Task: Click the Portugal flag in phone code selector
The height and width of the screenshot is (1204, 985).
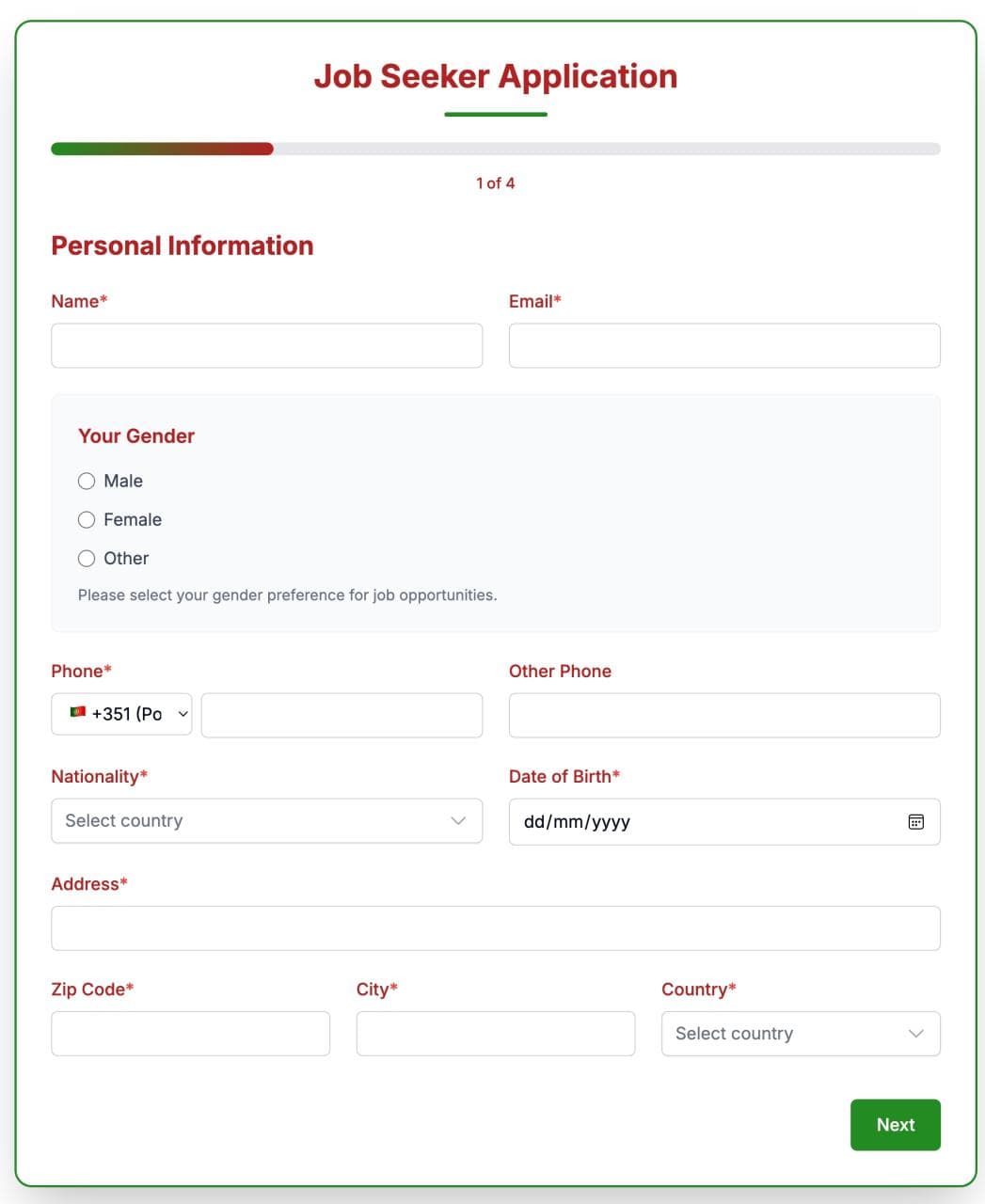Action: pyautogui.click(x=79, y=713)
